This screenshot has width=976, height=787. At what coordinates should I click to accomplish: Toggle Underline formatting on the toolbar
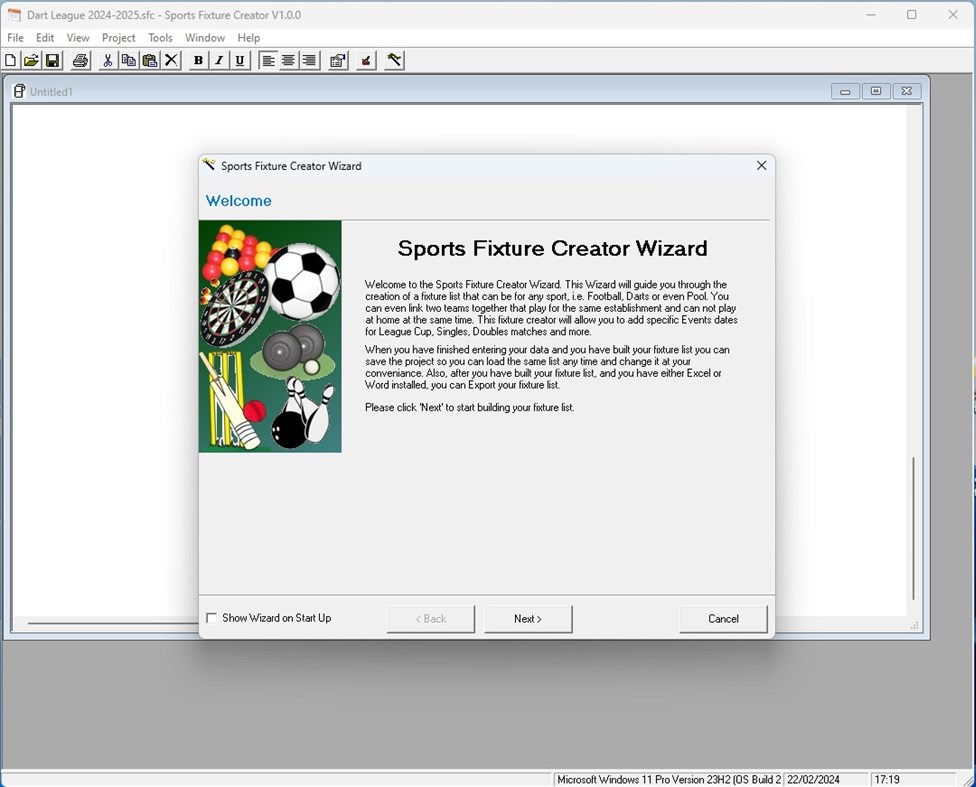(x=239, y=60)
